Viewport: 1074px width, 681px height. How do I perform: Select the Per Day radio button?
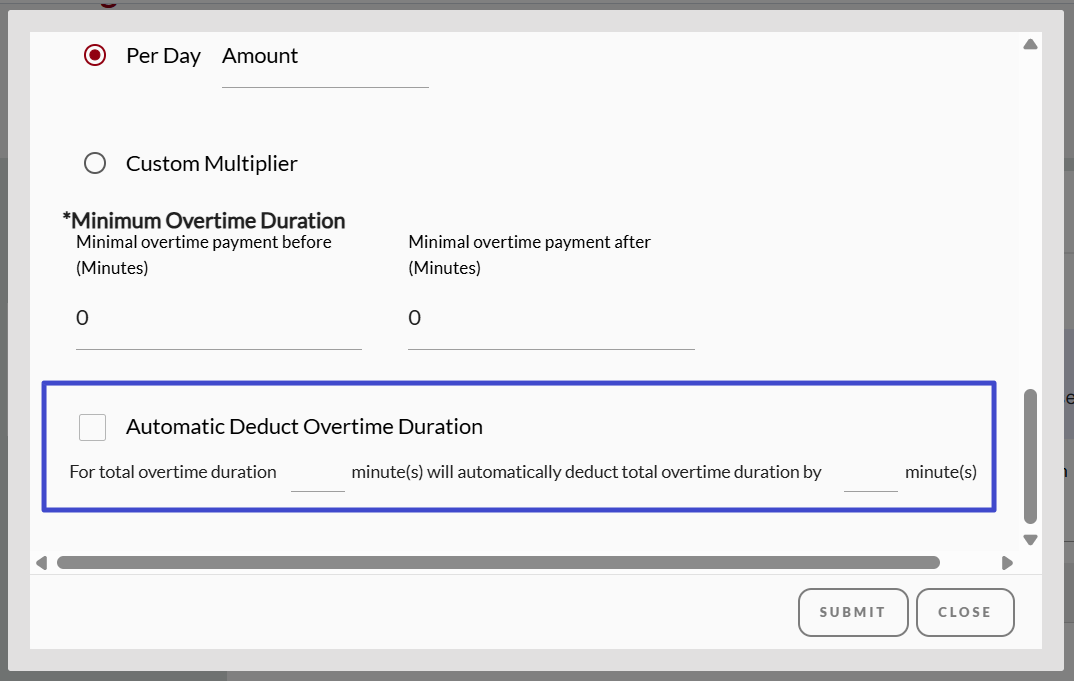tap(95, 56)
